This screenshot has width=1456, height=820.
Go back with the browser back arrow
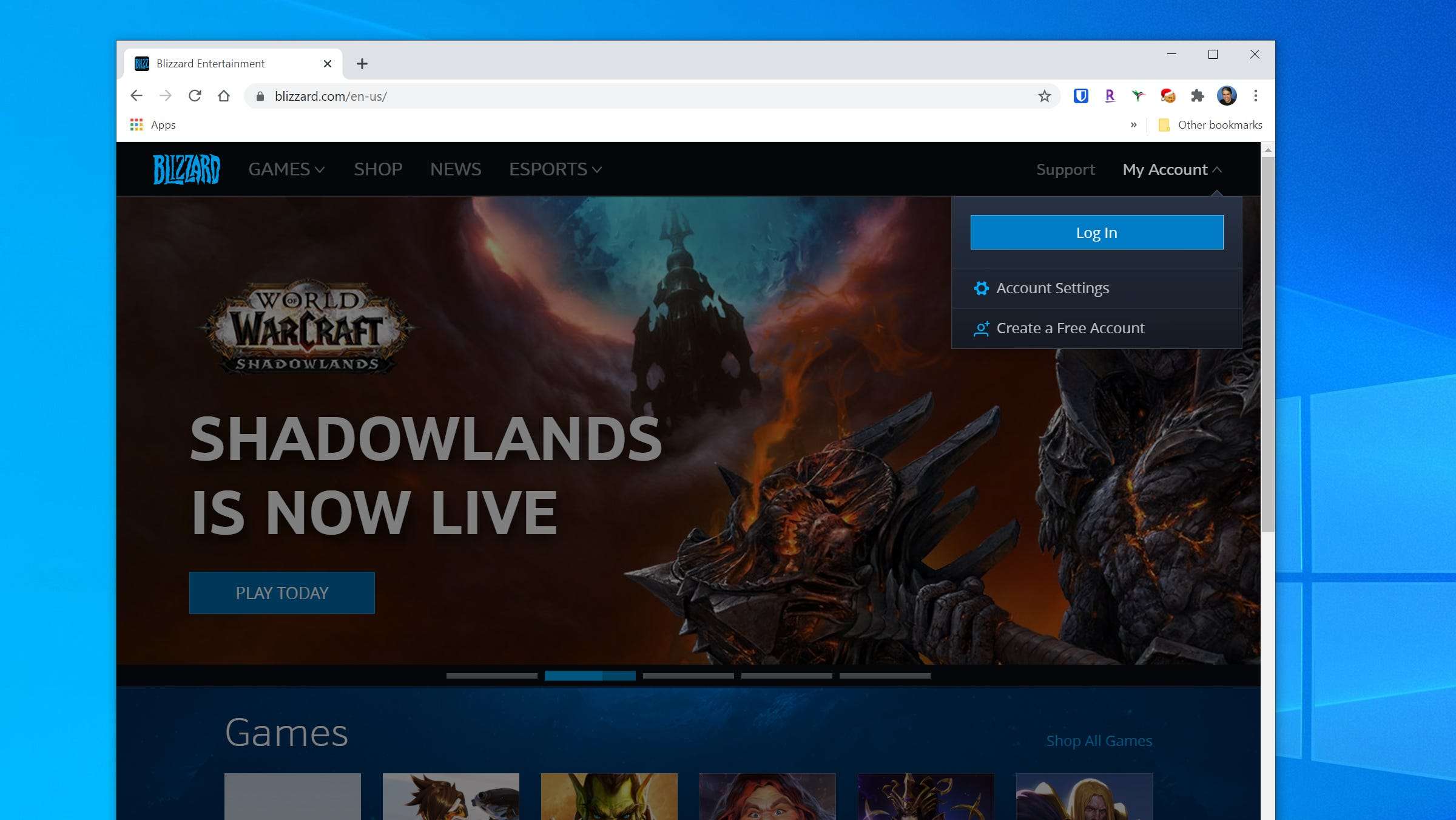136,96
